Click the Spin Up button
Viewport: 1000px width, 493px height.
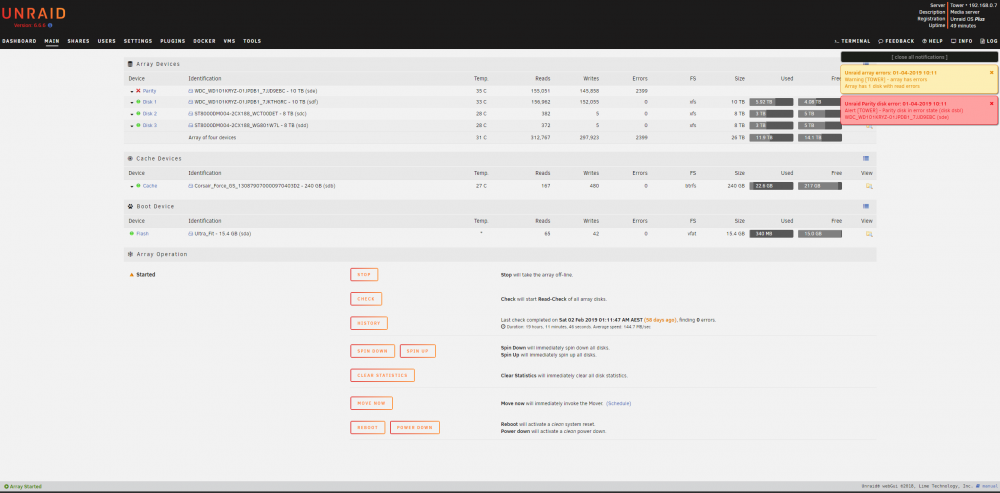[418, 351]
